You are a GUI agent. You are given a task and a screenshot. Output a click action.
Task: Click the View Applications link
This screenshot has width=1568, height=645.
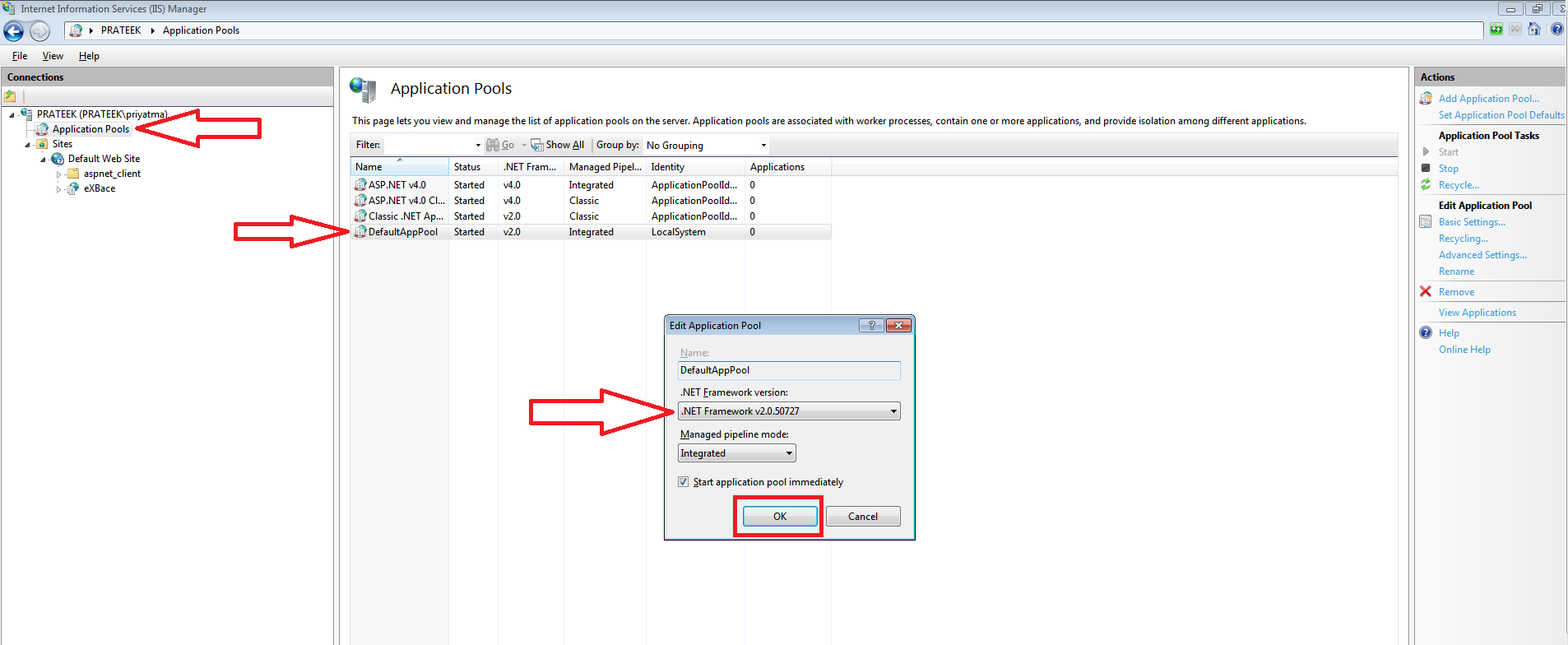(x=1478, y=313)
